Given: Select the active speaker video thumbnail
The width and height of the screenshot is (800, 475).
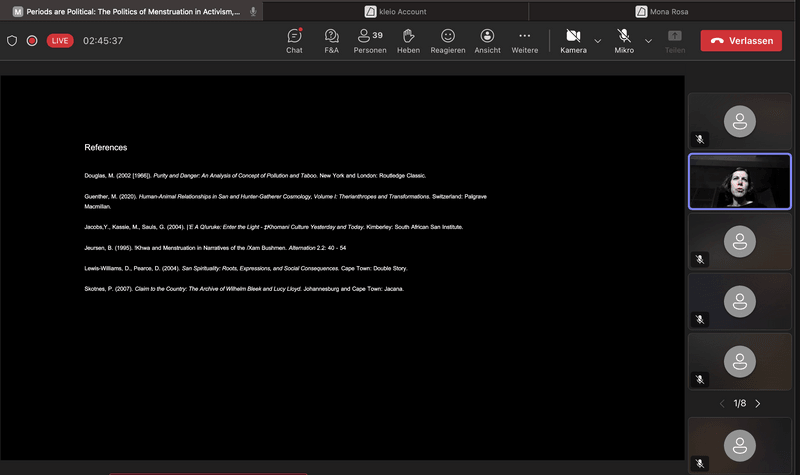Looking at the screenshot, I should (x=739, y=181).
